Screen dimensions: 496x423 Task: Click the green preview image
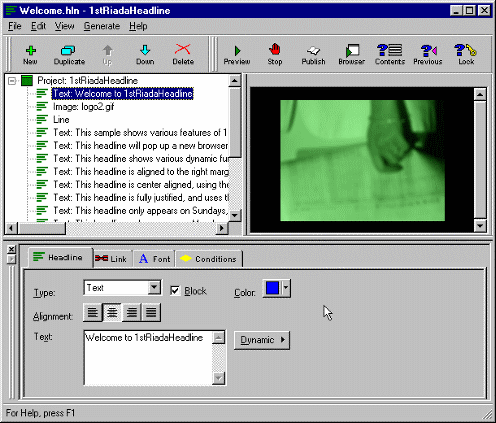pyautogui.click(x=362, y=160)
